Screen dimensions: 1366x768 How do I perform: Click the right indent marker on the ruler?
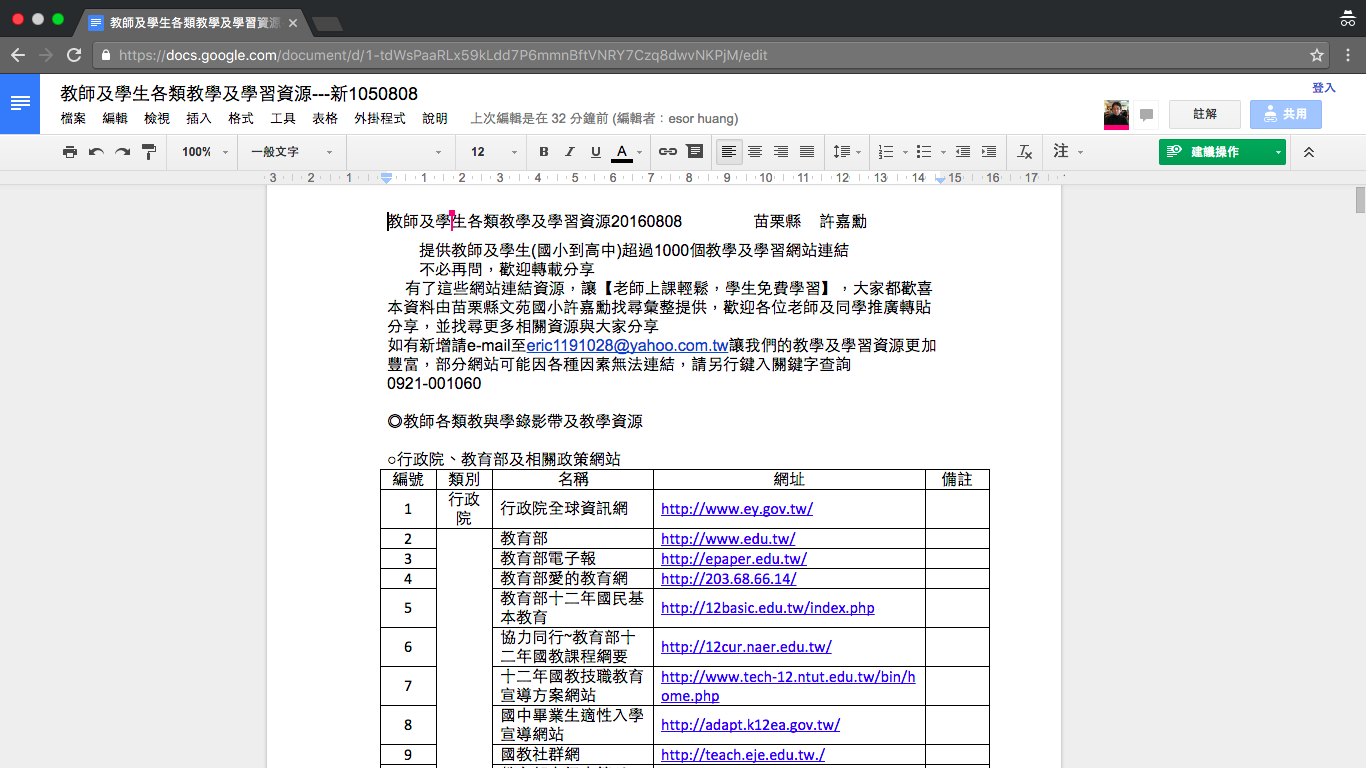[x=939, y=179]
